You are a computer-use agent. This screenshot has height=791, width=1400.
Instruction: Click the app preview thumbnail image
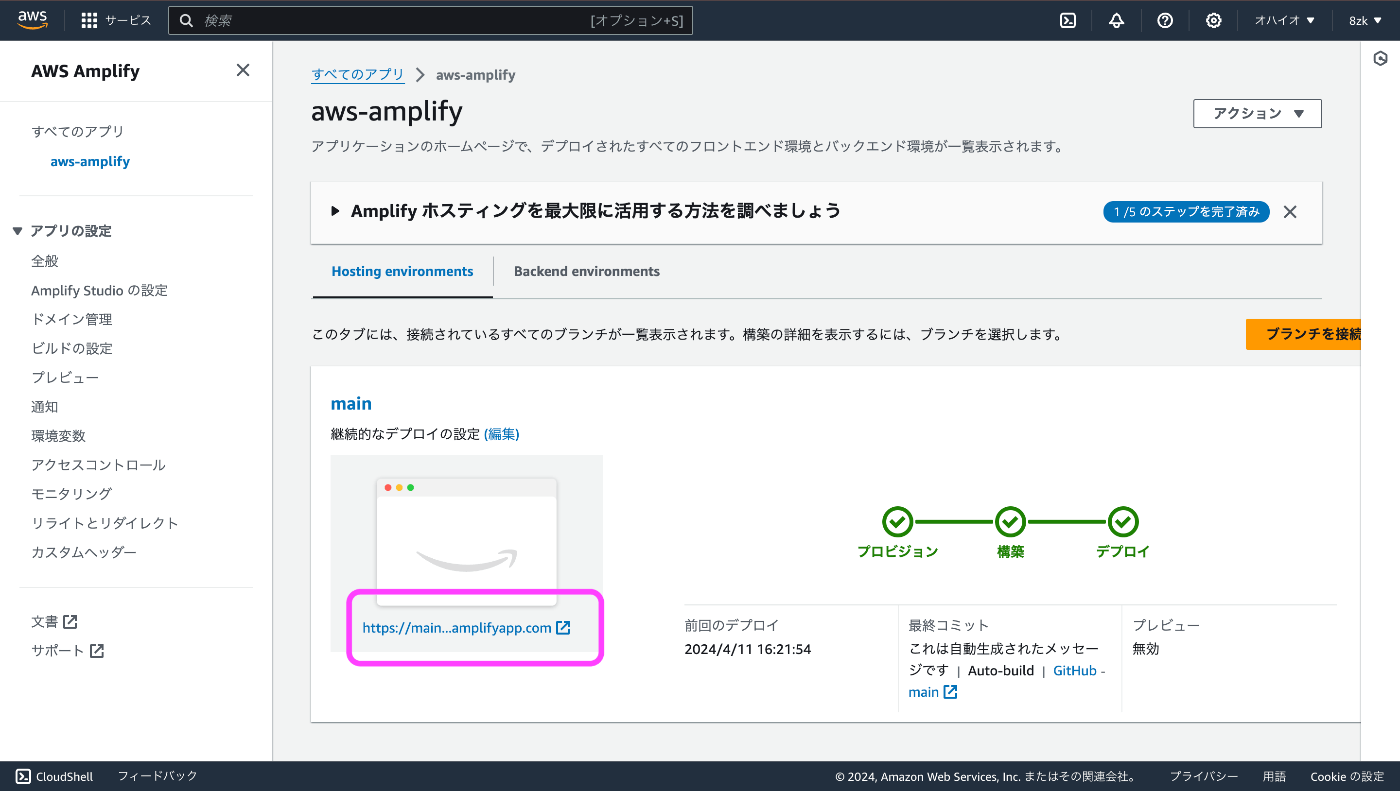click(x=467, y=541)
